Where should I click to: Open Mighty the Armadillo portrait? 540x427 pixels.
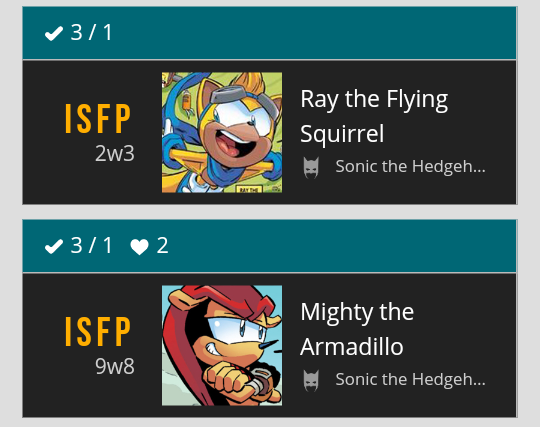(x=222, y=345)
